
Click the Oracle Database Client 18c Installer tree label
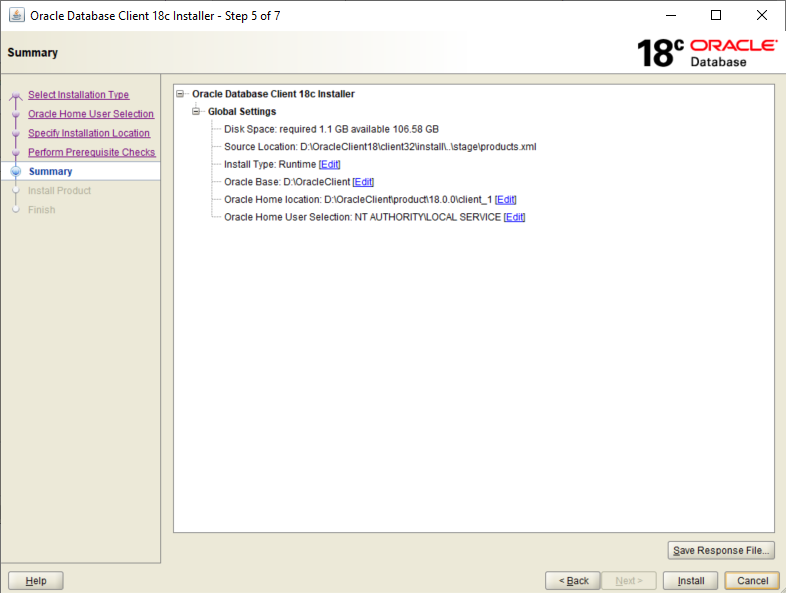click(x=273, y=94)
